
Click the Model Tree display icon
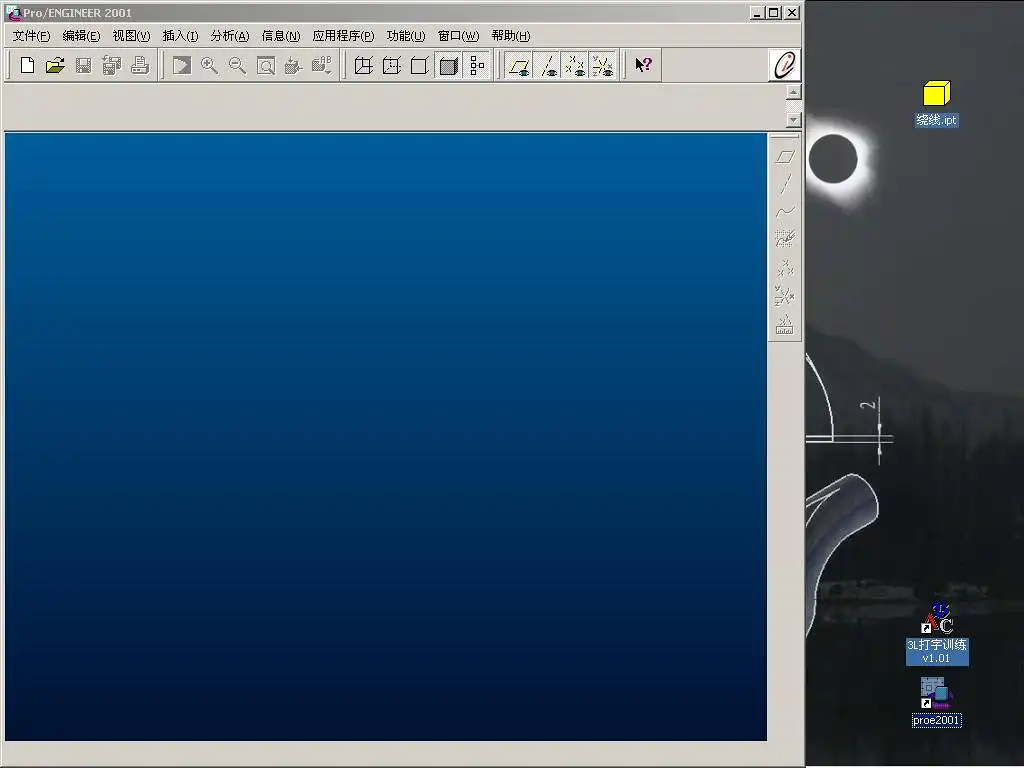pyautogui.click(x=477, y=66)
